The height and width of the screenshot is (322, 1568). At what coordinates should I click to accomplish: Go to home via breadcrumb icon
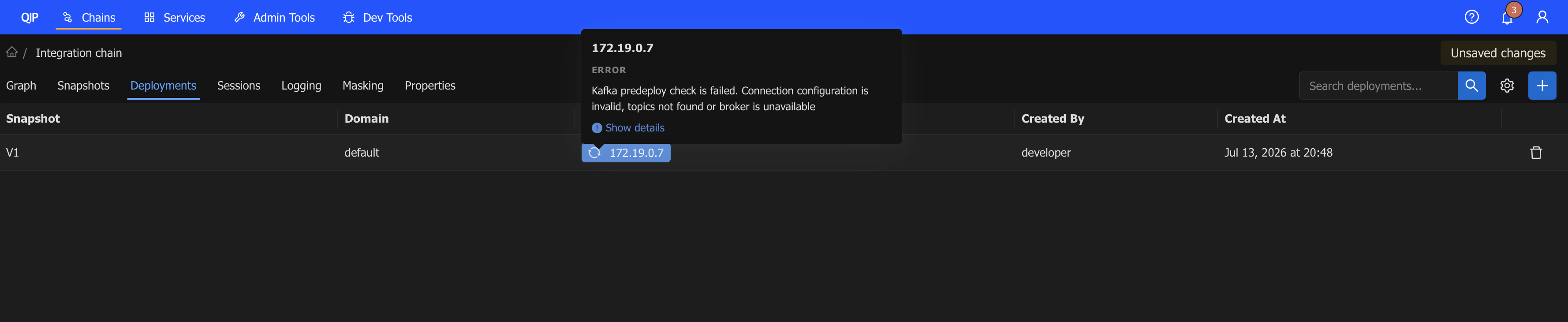pos(11,52)
